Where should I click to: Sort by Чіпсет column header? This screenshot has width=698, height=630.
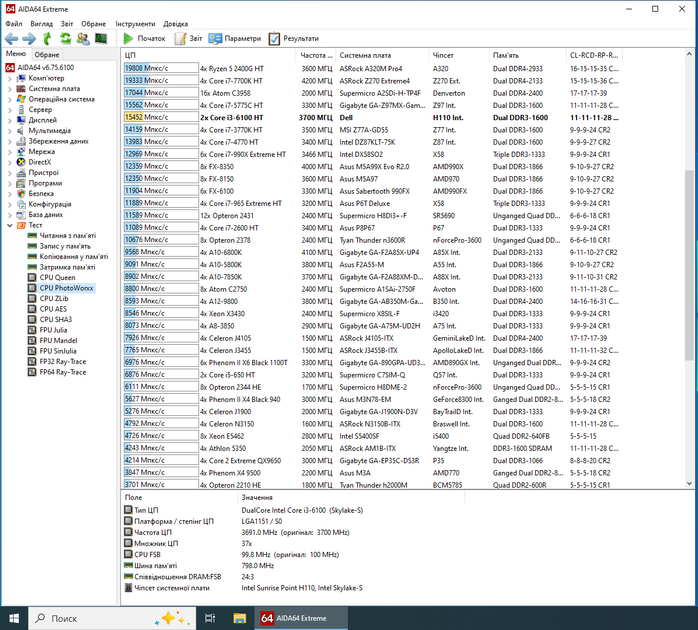click(x=459, y=55)
